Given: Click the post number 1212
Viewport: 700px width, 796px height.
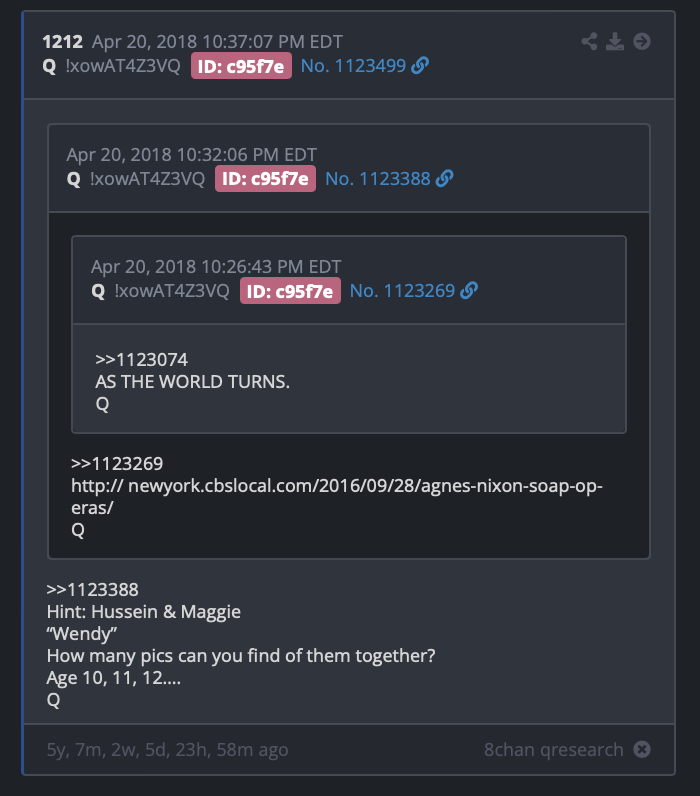Looking at the screenshot, I should (62, 42).
